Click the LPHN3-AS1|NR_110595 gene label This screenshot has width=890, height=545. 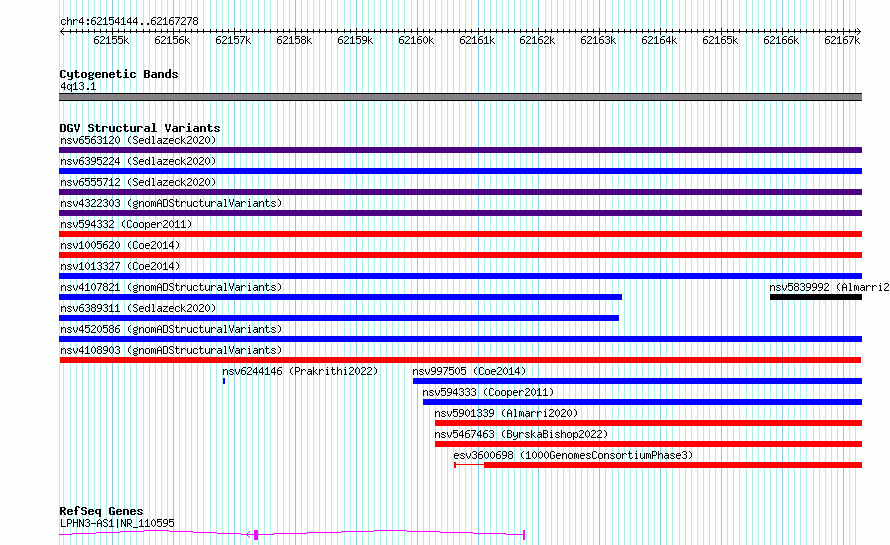(x=117, y=523)
